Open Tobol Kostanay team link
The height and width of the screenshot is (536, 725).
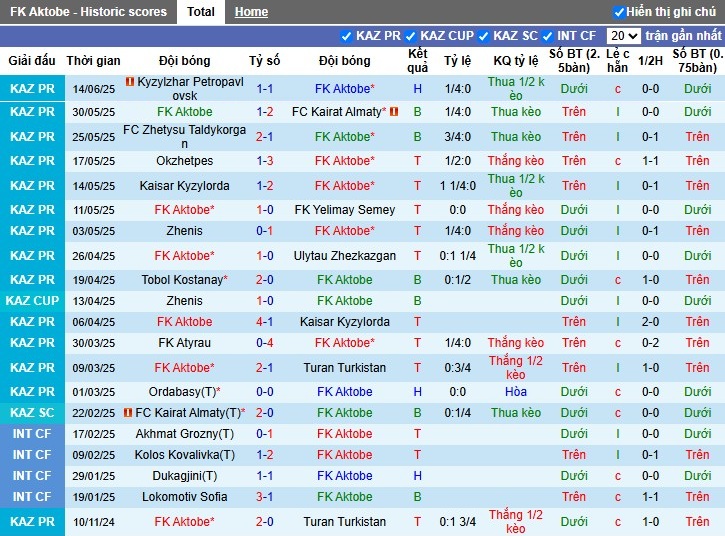click(183, 279)
